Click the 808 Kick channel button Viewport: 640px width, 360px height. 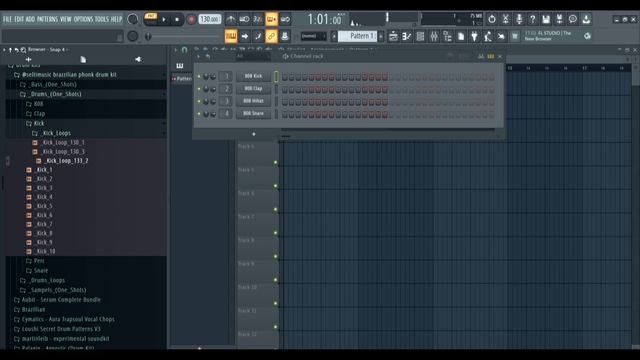click(x=253, y=76)
